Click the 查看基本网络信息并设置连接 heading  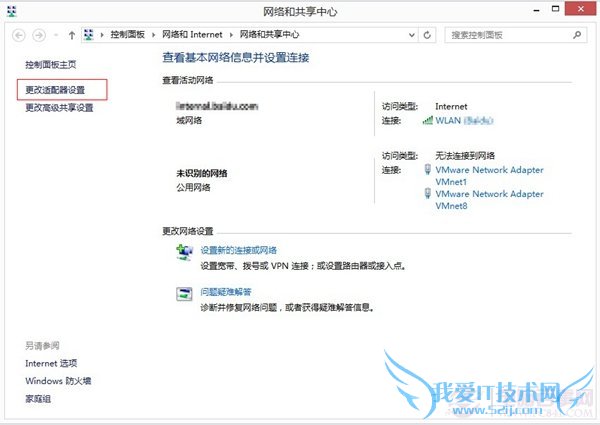[236, 58]
